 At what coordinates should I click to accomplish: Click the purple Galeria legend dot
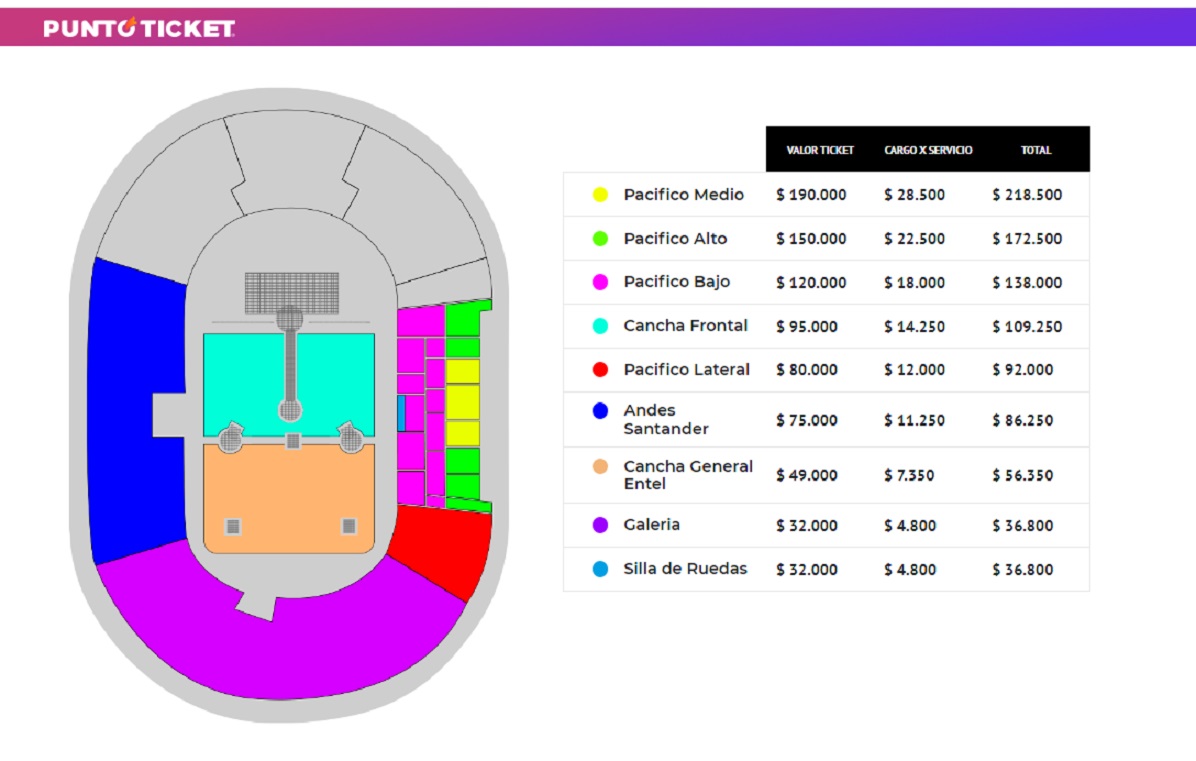(x=600, y=525)
